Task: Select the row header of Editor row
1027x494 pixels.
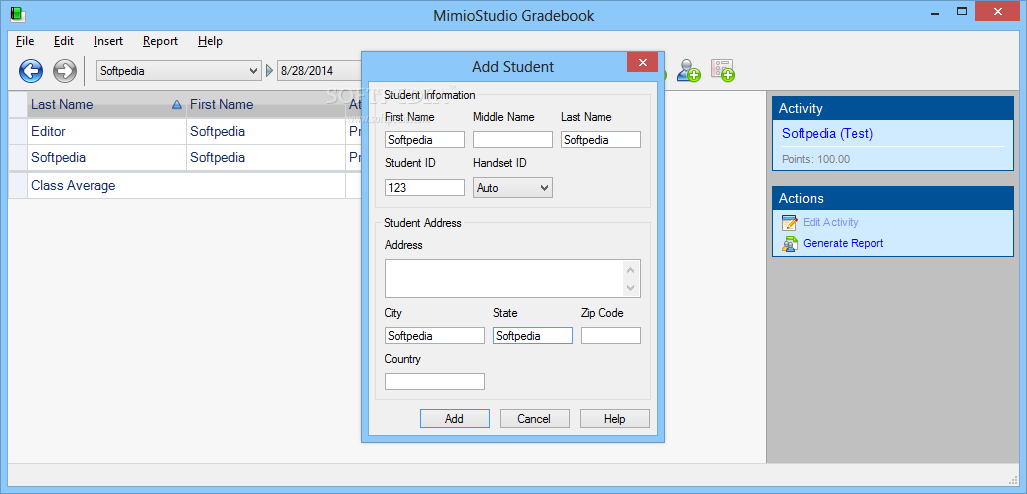Action: pyautogui.click(x=18, y=132)
